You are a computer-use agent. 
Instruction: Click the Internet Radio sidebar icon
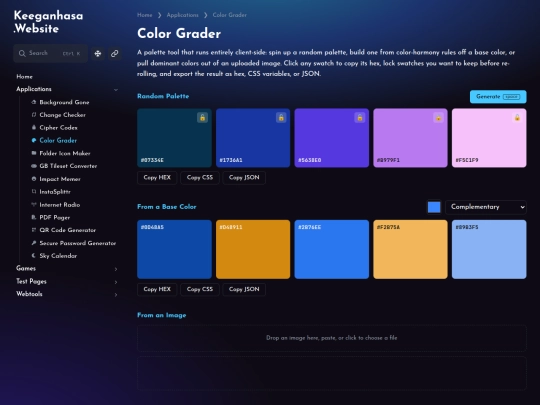34,205
